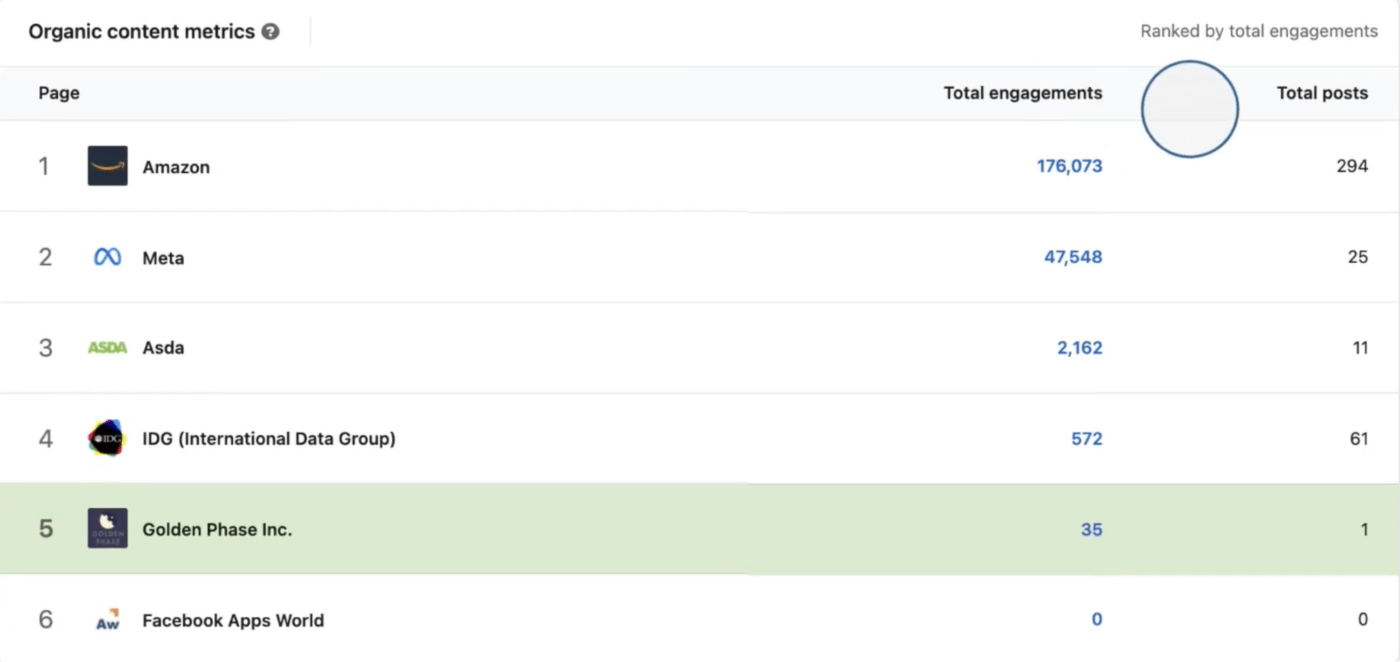The image size is (1400, 662).
Task: Click the IDG page logo icon
Action: coord(107,438)
